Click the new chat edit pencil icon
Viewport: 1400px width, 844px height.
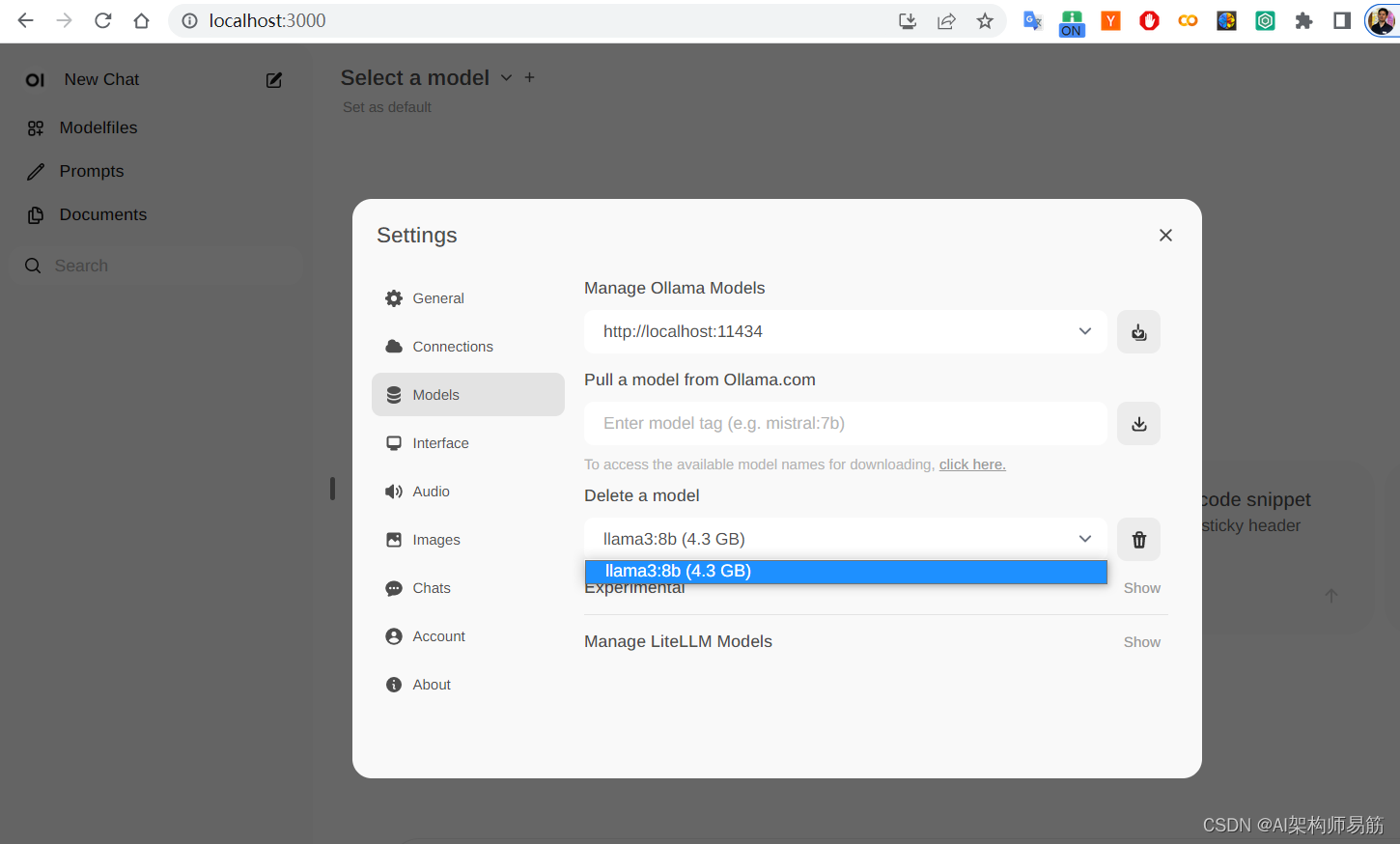[x=274, y=80]
